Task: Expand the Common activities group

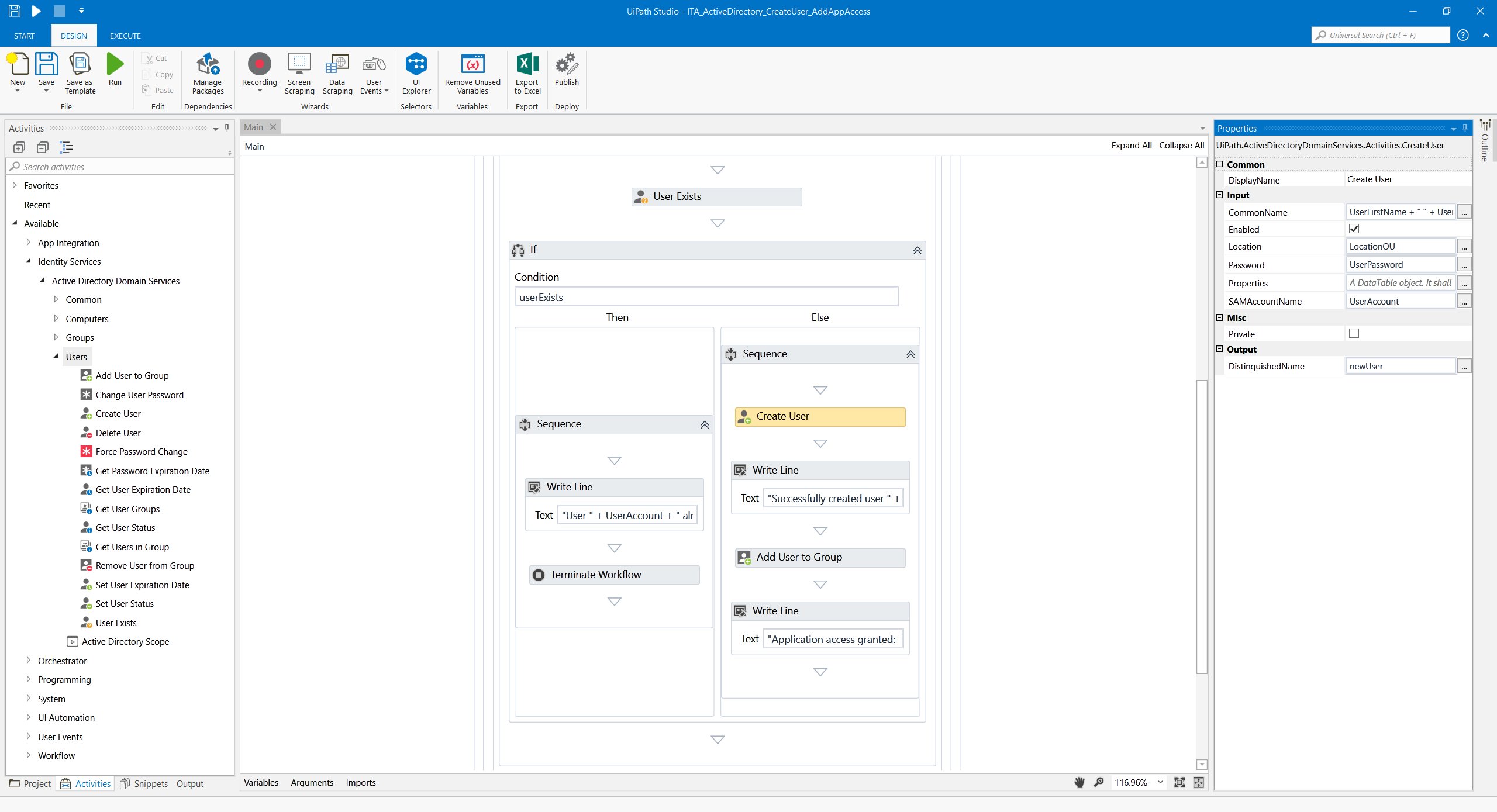Action: tap(57, 299)
